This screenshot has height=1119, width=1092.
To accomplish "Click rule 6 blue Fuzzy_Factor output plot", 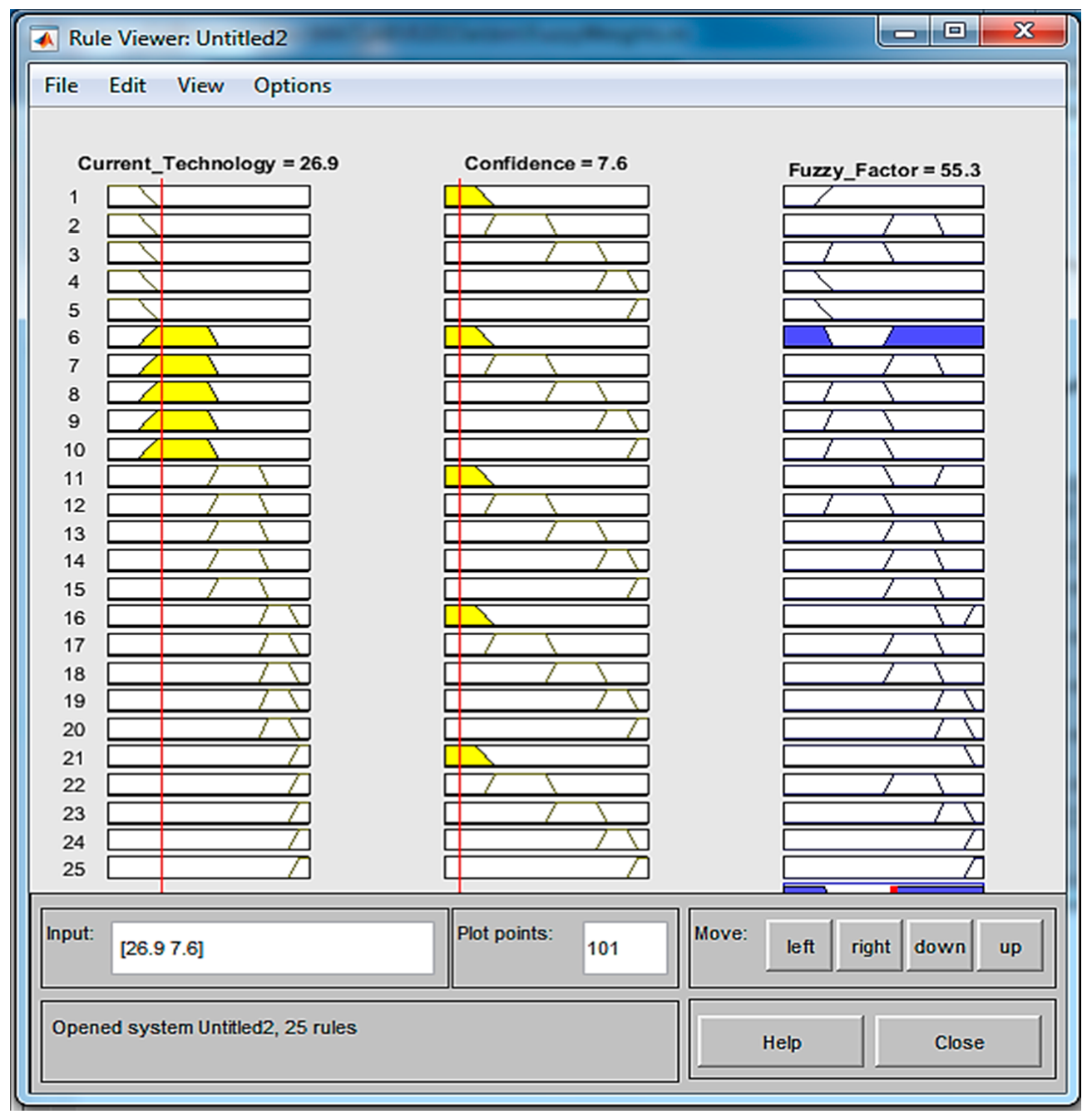I will pyautogui.click(x=883, y=337).
